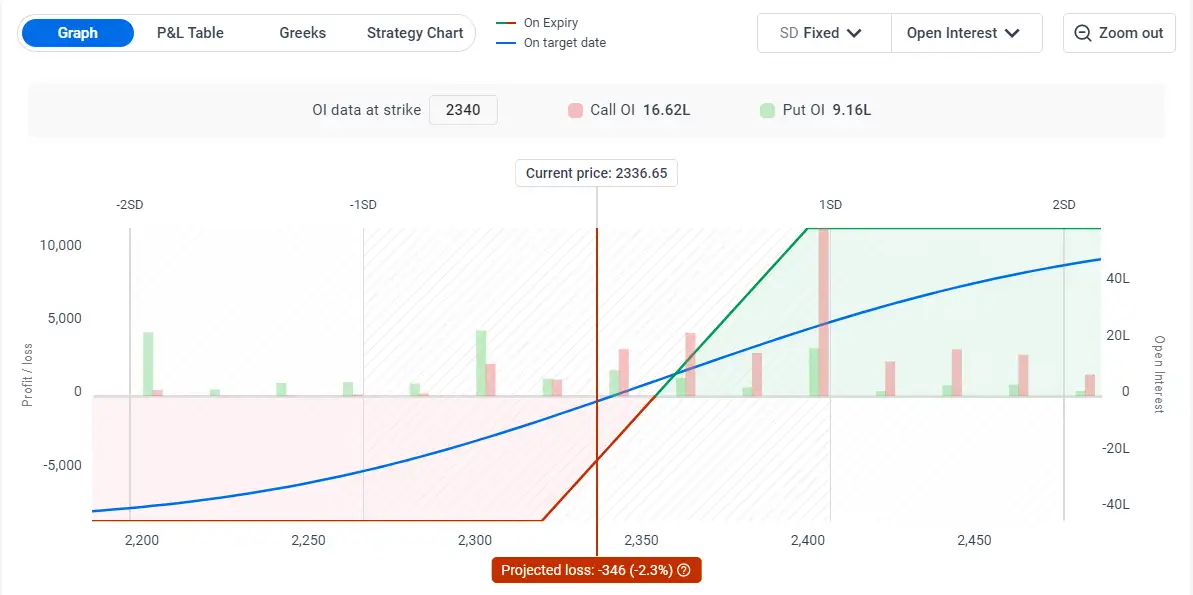Open the SD Fixed dropdown
This screenshot has height=595, width=1193.
coord(823,33)
